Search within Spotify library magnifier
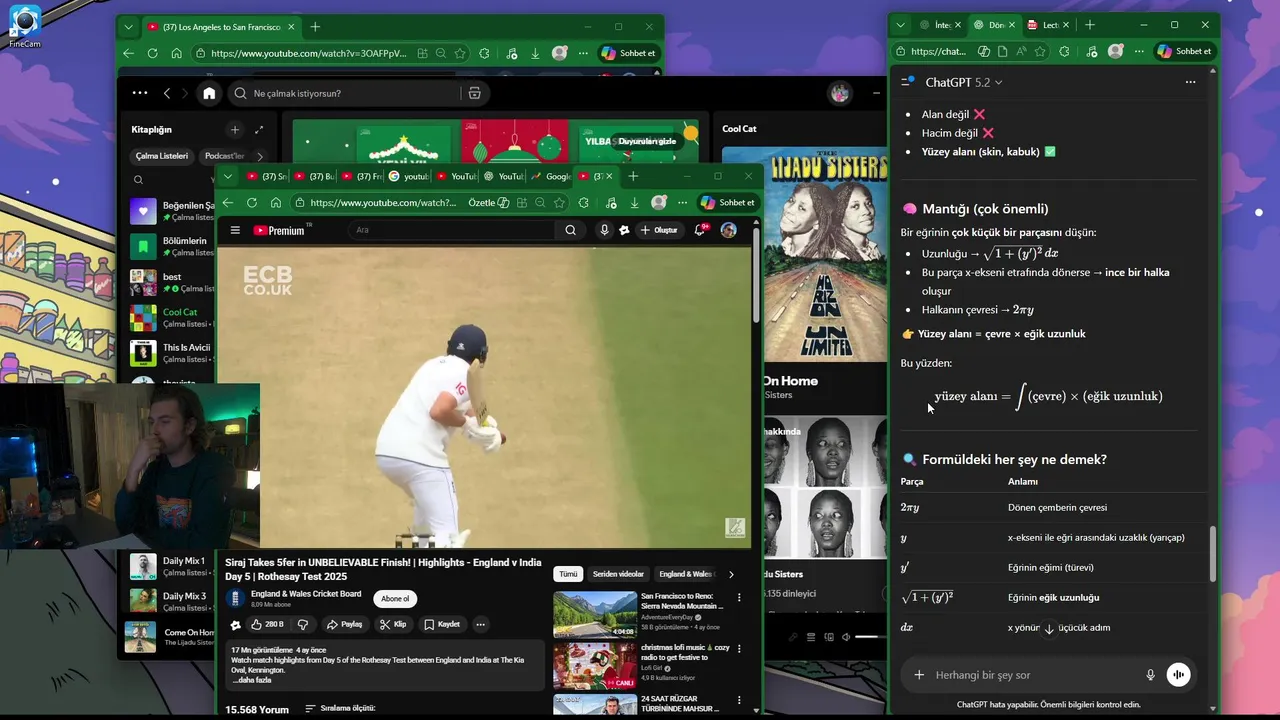This screenshot has width=1280, height=720. tap(138, 180)
